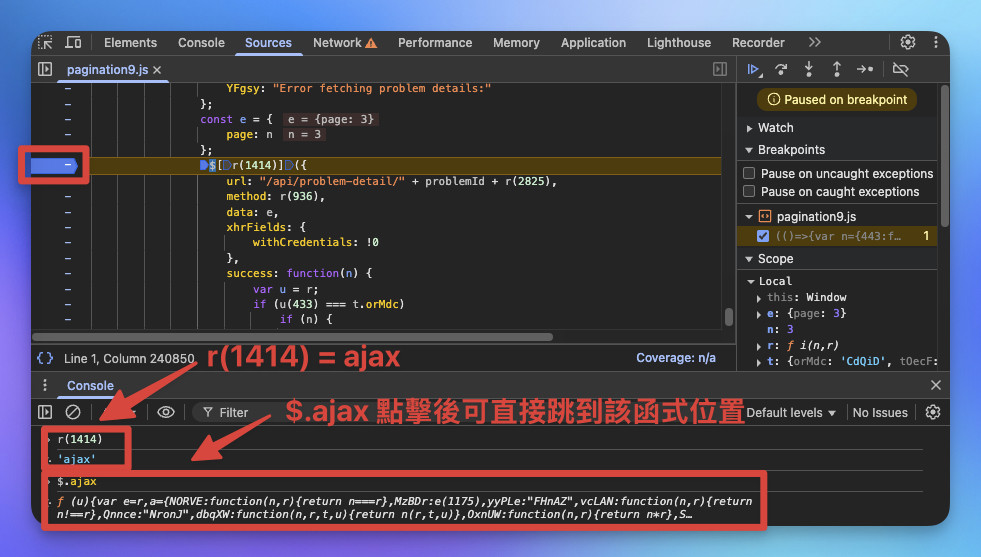Screen dimensions: 981x557
Task: Close the console drawer
Action: click(935, 385)
